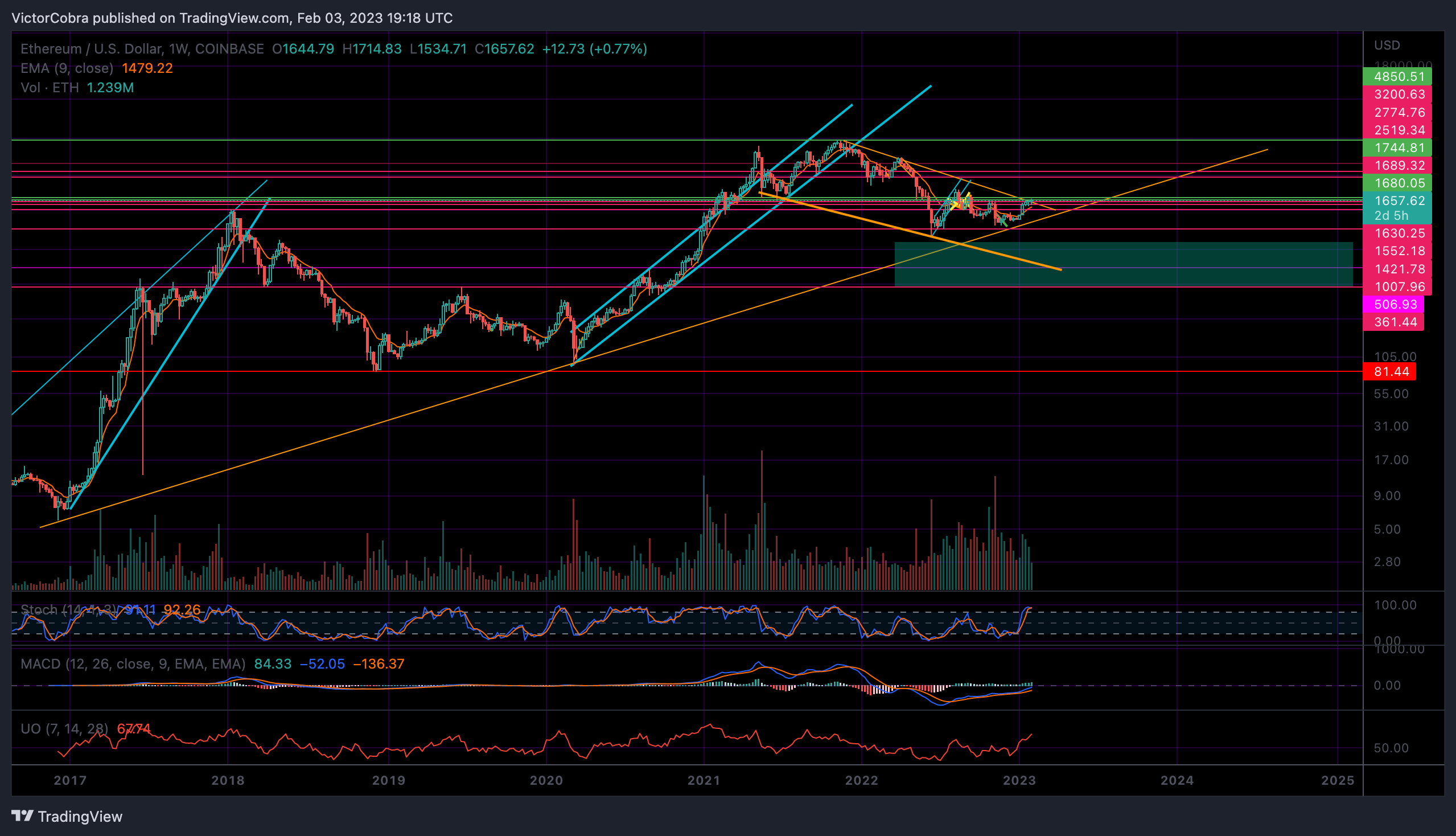Click the VictorCobra published header text
Viewport: 1456px width, 836px height.
click(232, 18)
